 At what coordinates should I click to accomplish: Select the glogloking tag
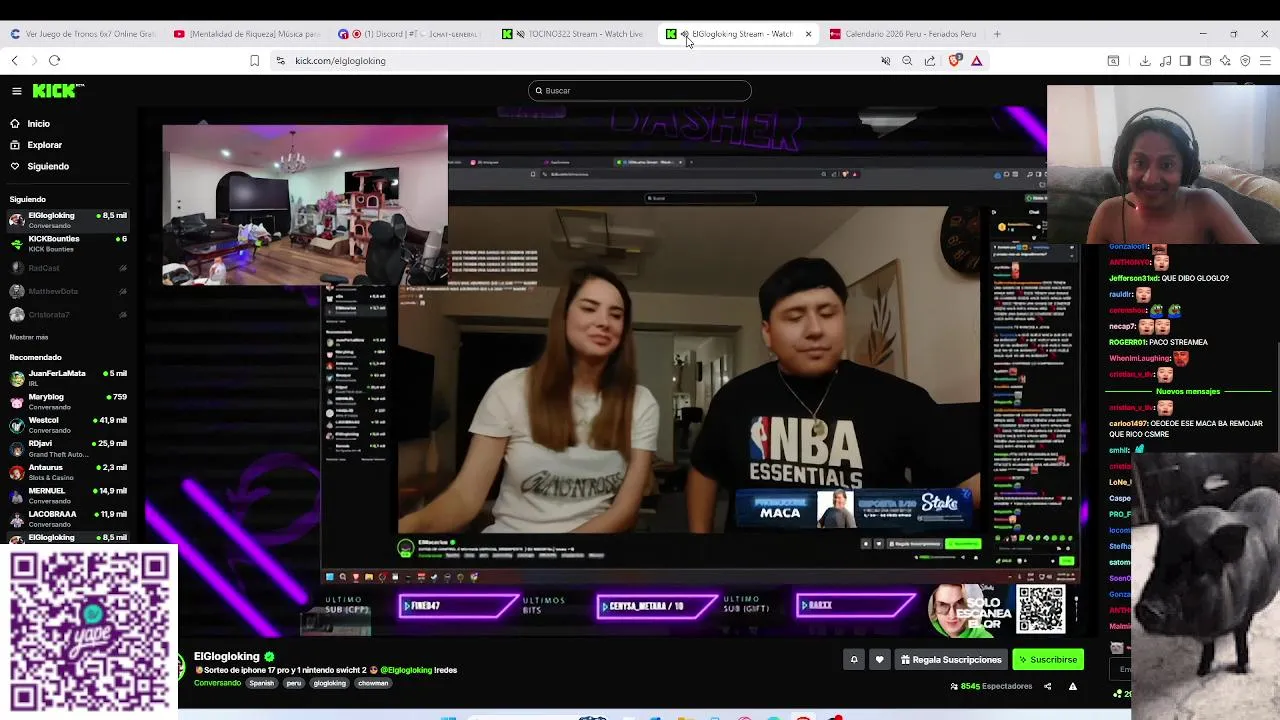(x=329, y=683)
